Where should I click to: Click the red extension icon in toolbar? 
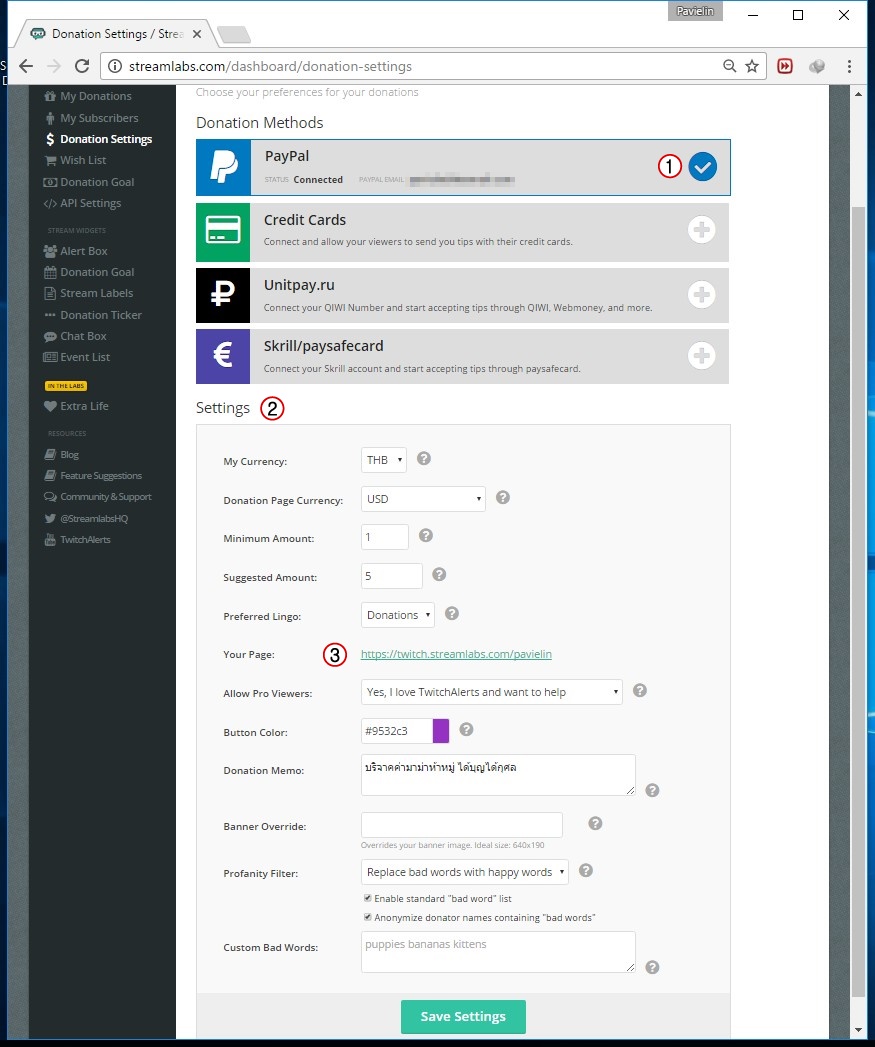785,66
